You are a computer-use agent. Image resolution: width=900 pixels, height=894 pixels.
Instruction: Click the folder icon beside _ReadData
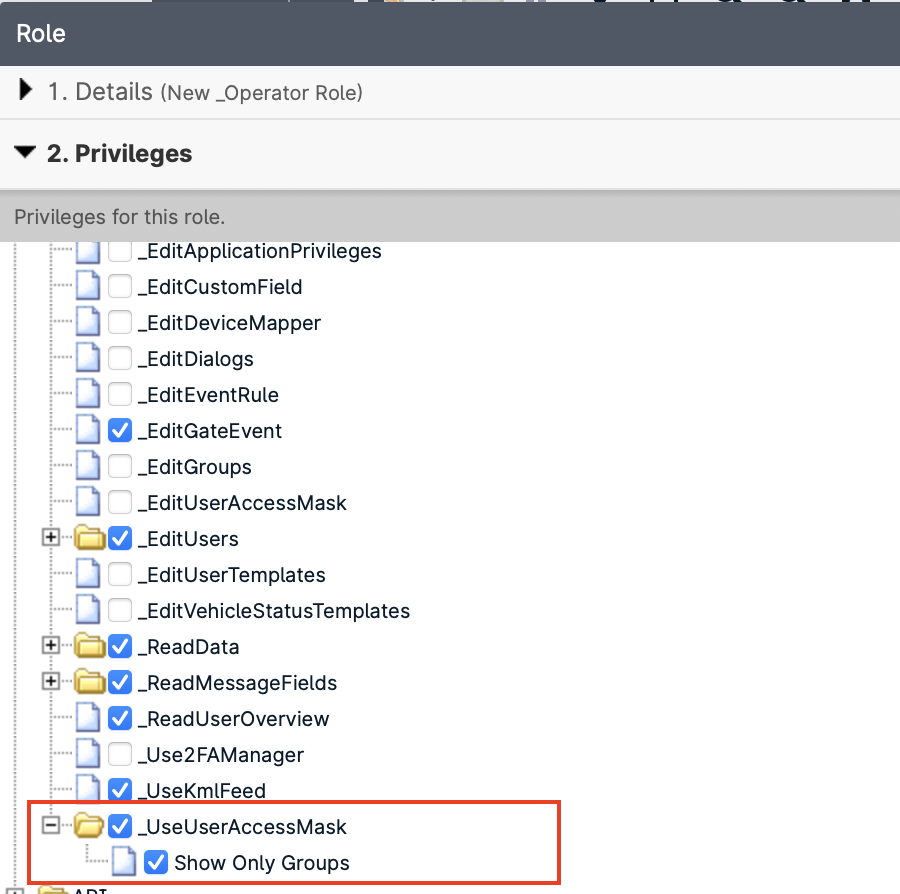[x=90, y=647]
